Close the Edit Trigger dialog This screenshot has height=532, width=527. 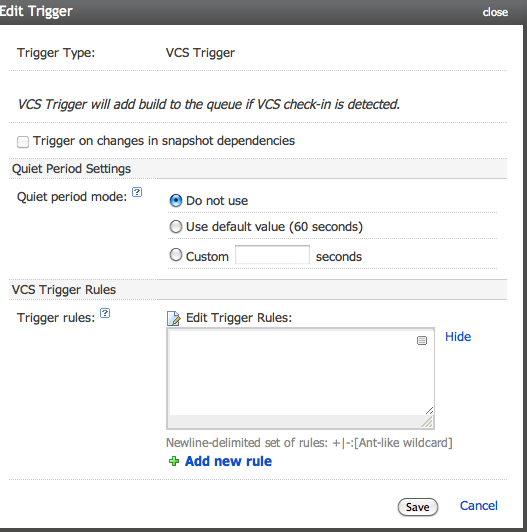coord(495,12)
